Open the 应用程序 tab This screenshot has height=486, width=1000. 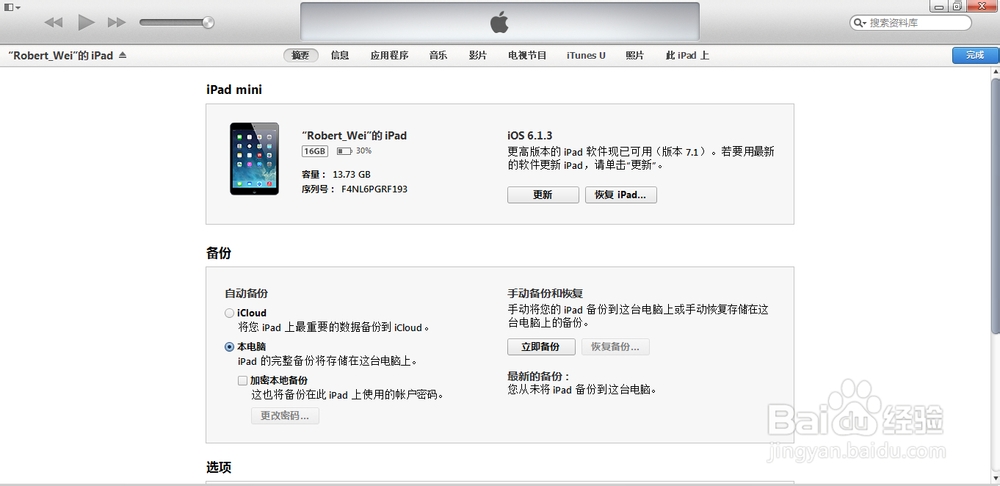(x=389, y=55)
